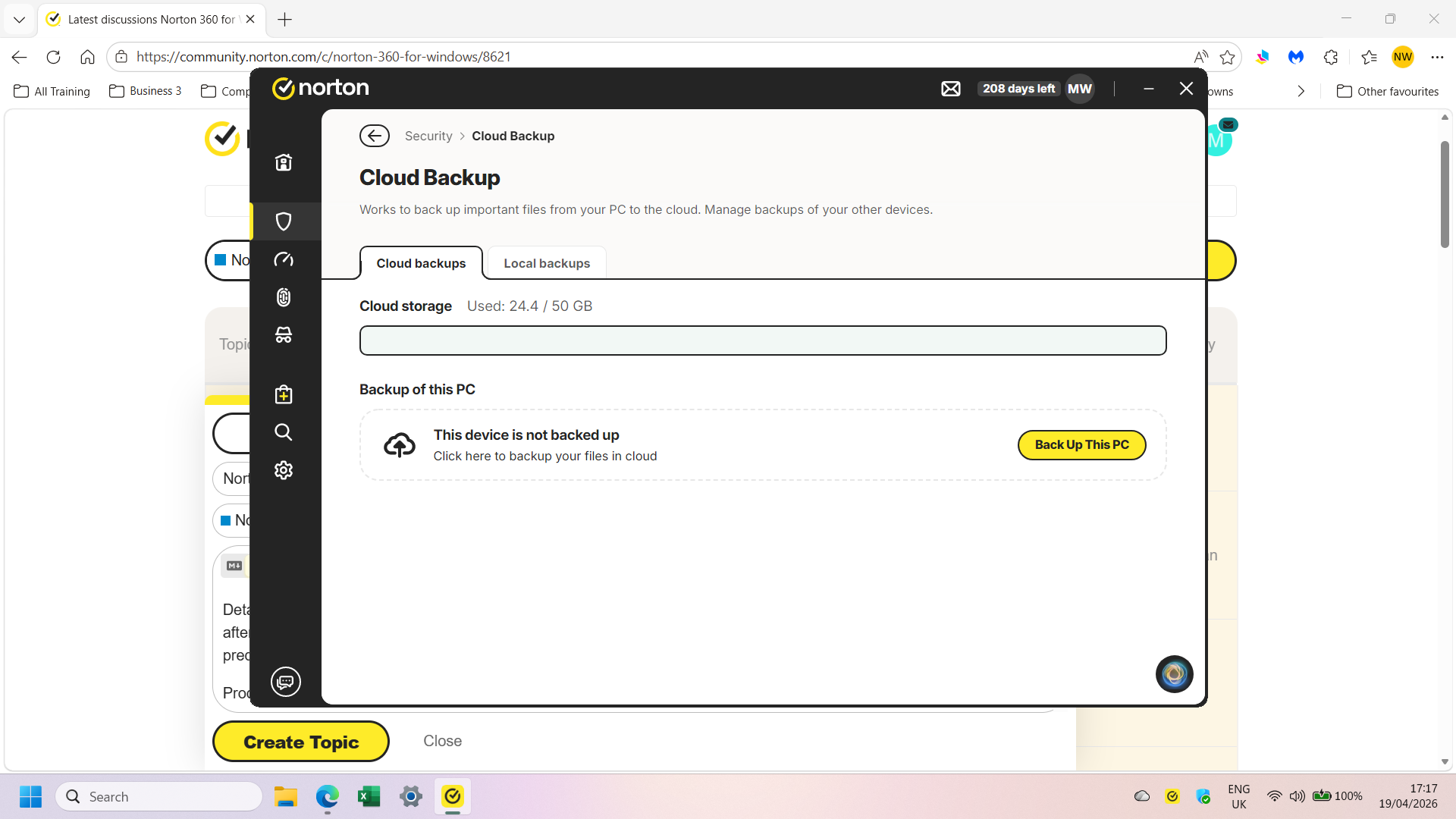1456x819 pixels.
Task: Click the OneDrive cloud tray icon
Action: (1142, 796)
